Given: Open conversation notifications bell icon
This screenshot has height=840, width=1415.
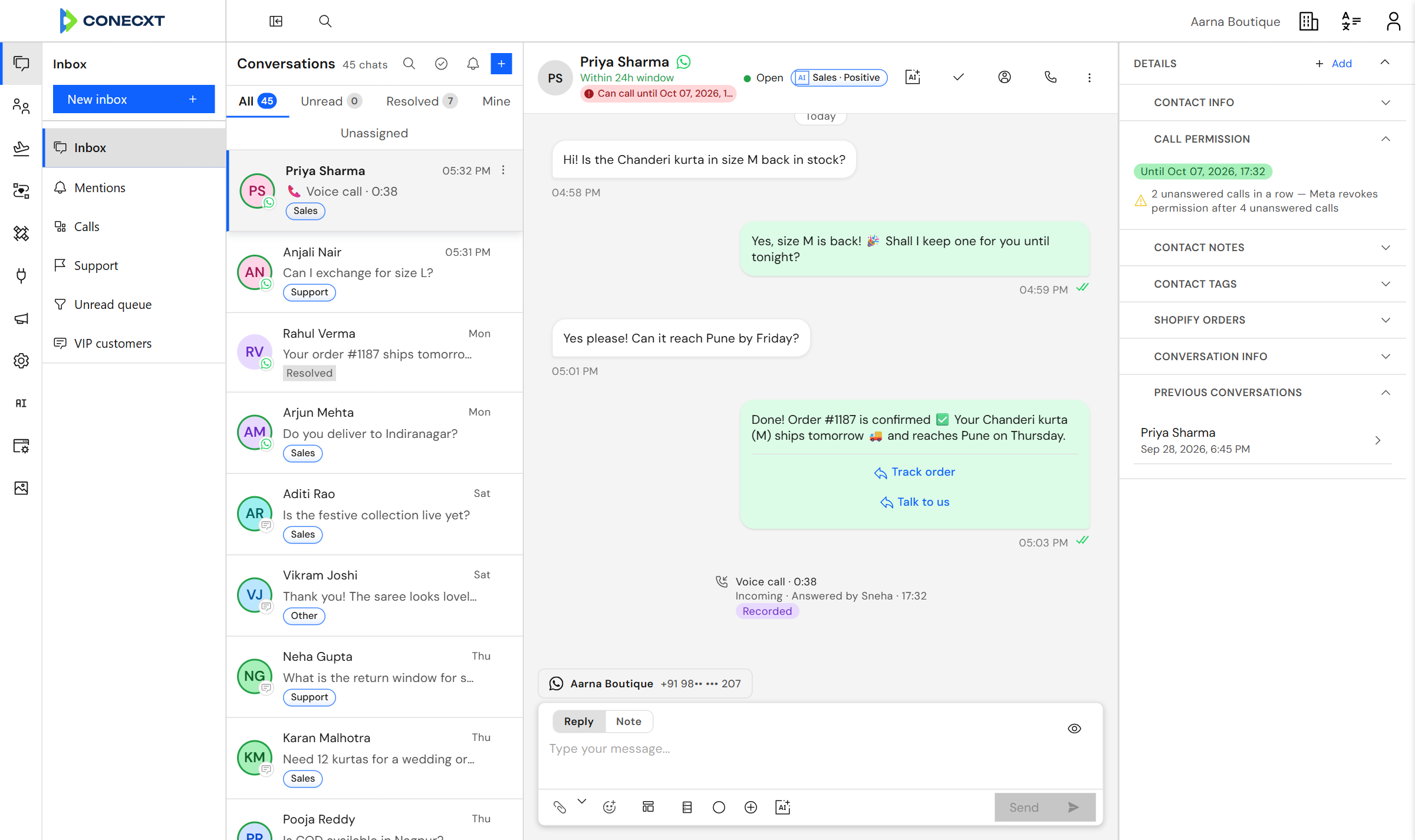Looking at the screenshot, I should [x=473, y=64].
